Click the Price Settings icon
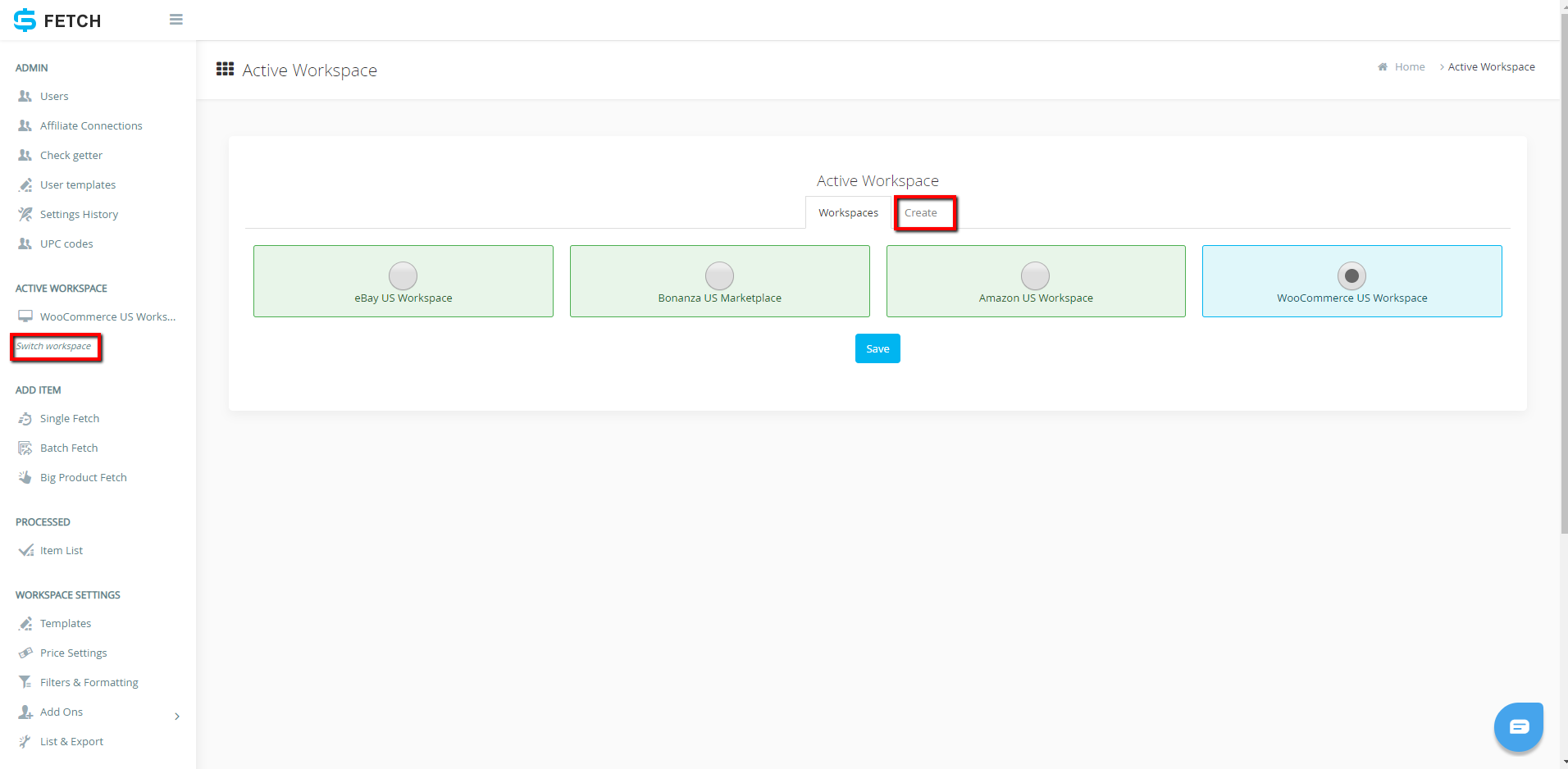Viewport: 1568px width, 769px height. pos(25,653)
